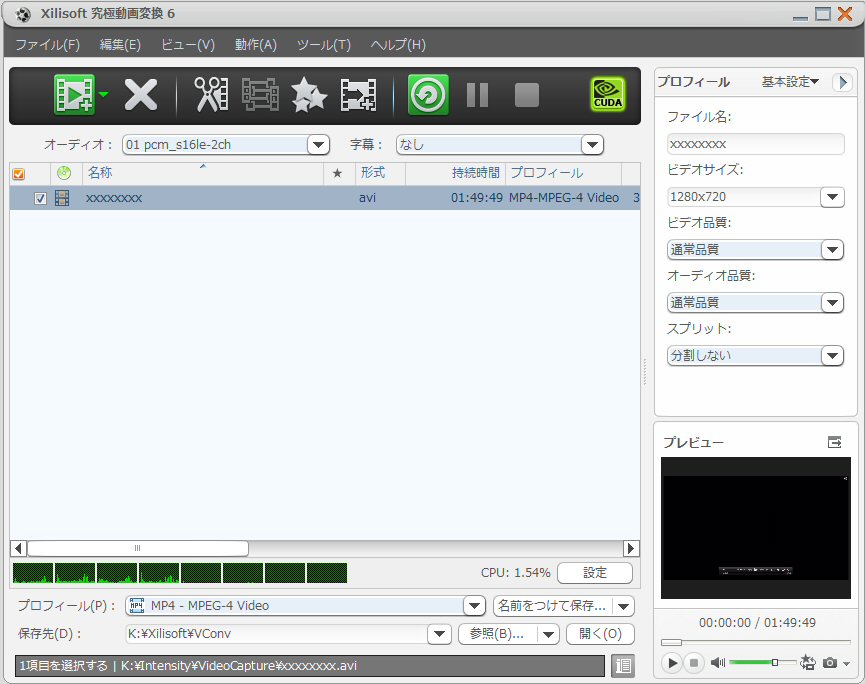Mute the preview speaker icon

(718, 662)
